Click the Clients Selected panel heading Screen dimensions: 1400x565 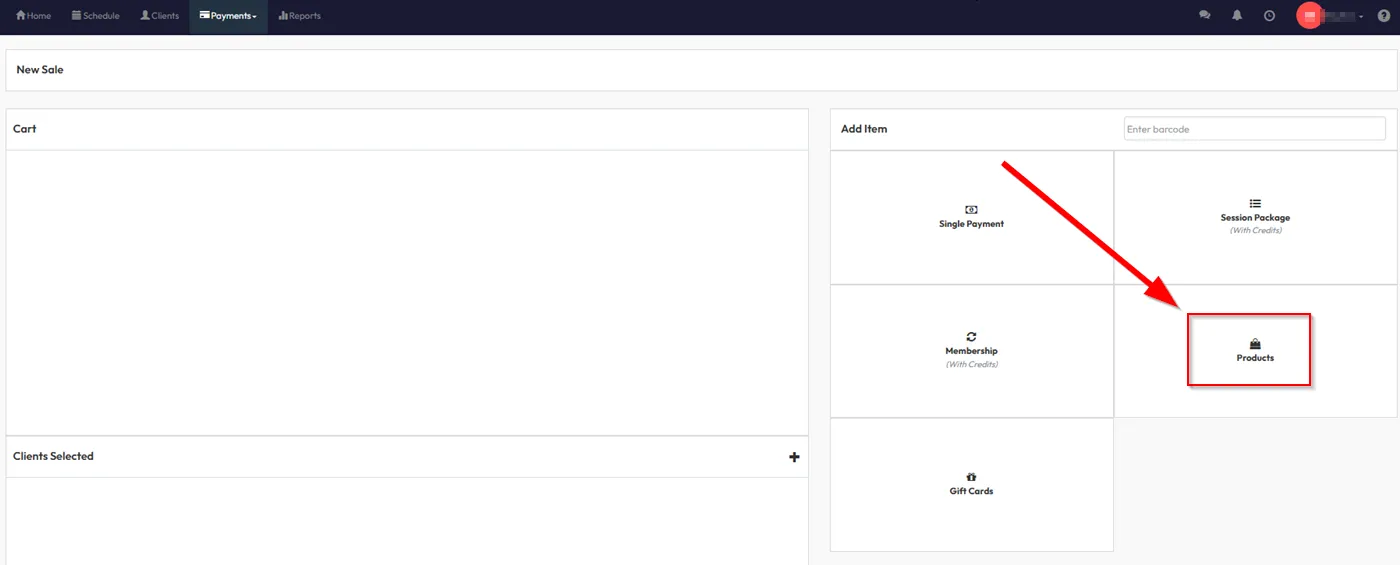click(53, 456)
